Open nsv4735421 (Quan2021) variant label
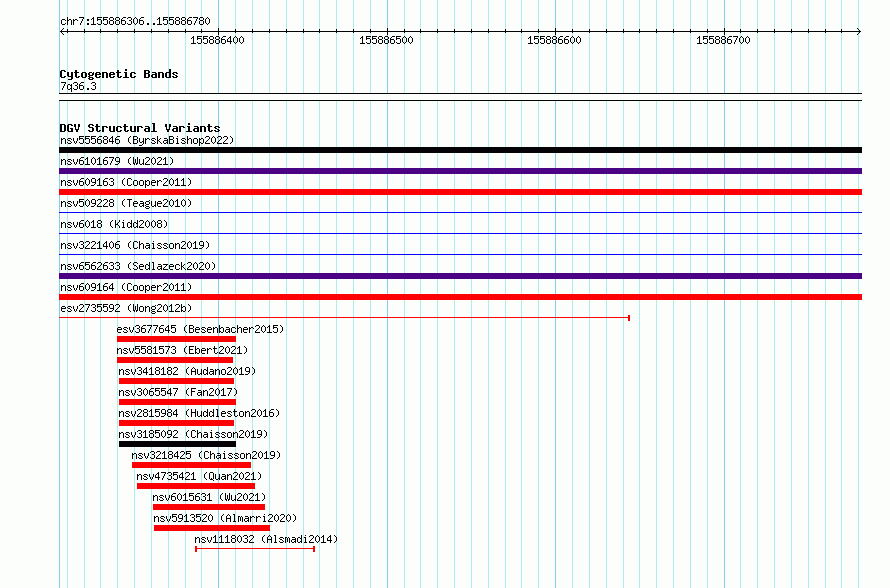The width and height of the screenshot is (890, 588). [199, 476]
